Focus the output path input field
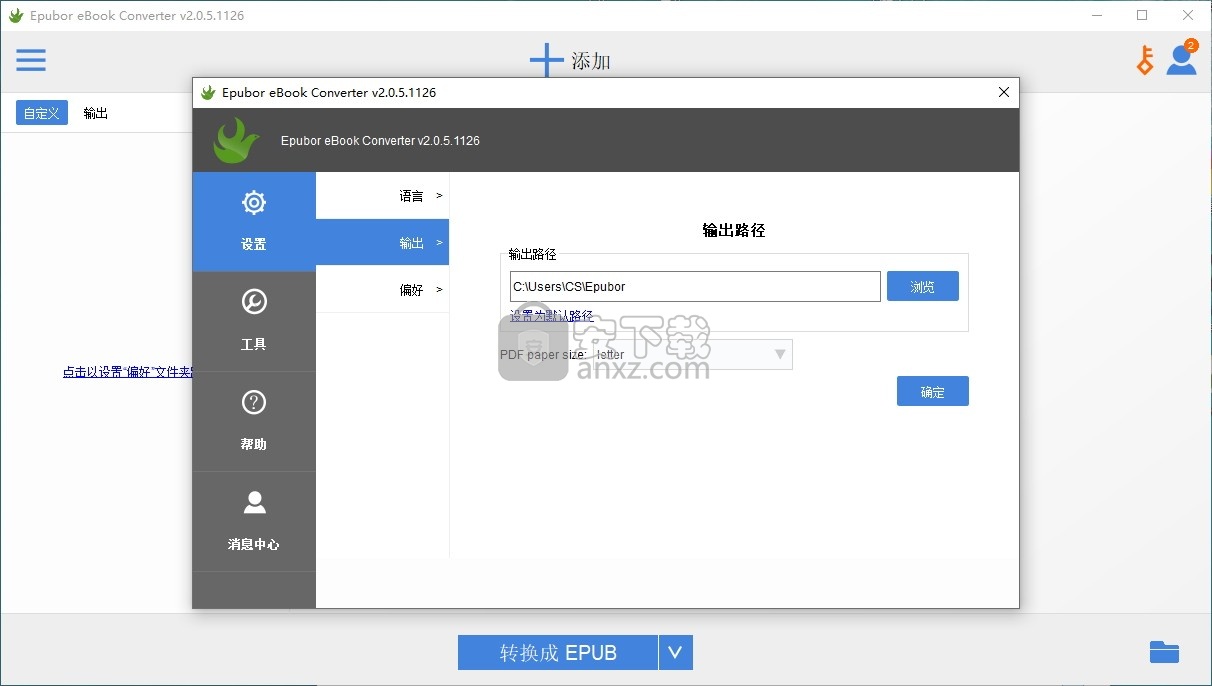The image size is (1212, 686). pos(695,286)
